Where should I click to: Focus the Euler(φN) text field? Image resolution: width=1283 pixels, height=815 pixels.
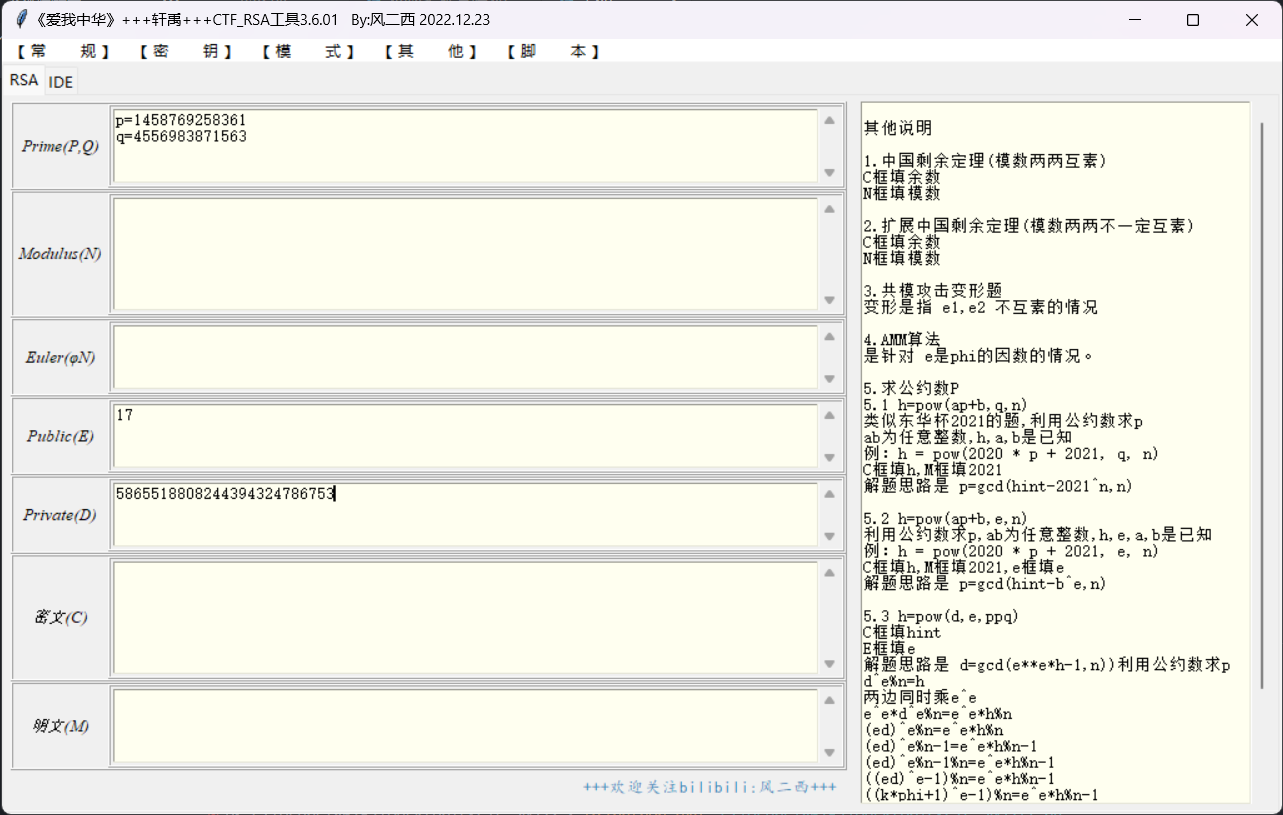[x=466, y=357]
